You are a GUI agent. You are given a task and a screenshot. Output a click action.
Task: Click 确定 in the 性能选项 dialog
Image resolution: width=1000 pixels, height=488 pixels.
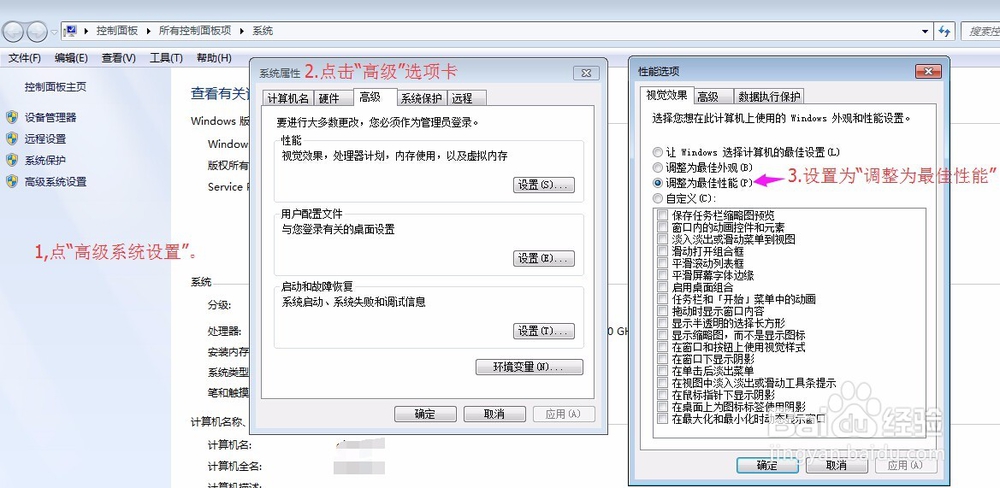[767, 465]
